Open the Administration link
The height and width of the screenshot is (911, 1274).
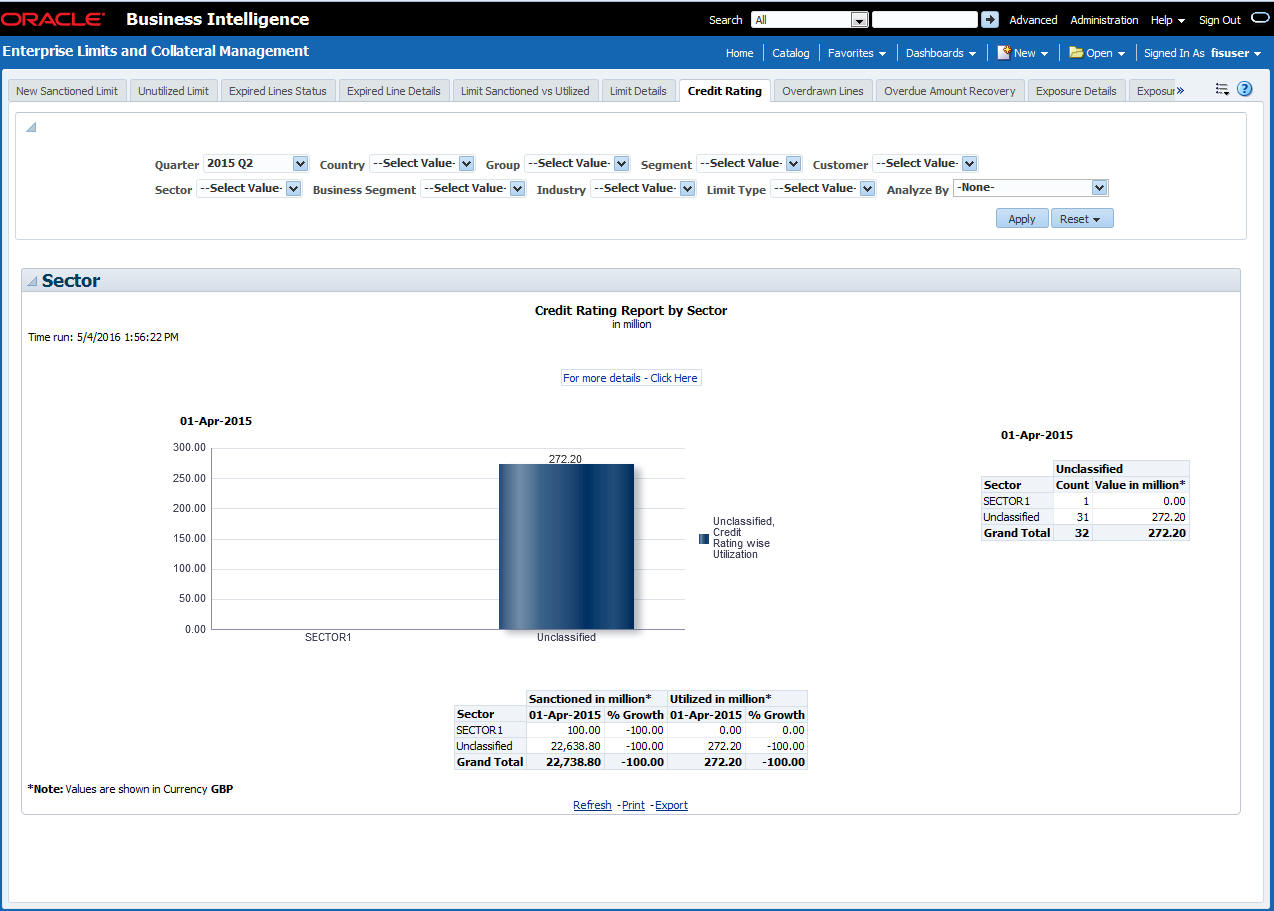(x=1104, y=20)
